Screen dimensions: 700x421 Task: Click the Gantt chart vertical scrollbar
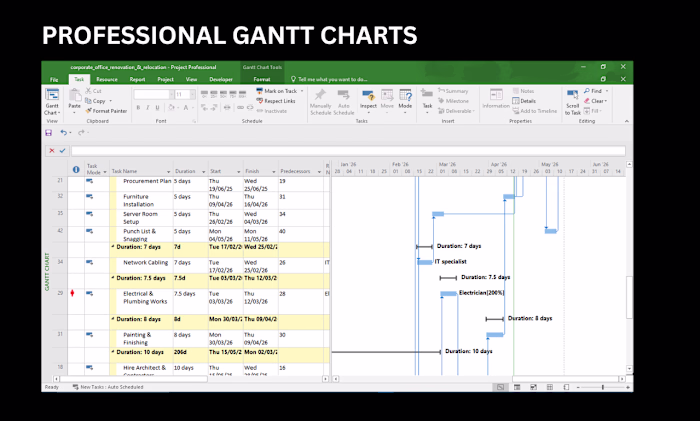pos(629,297)
